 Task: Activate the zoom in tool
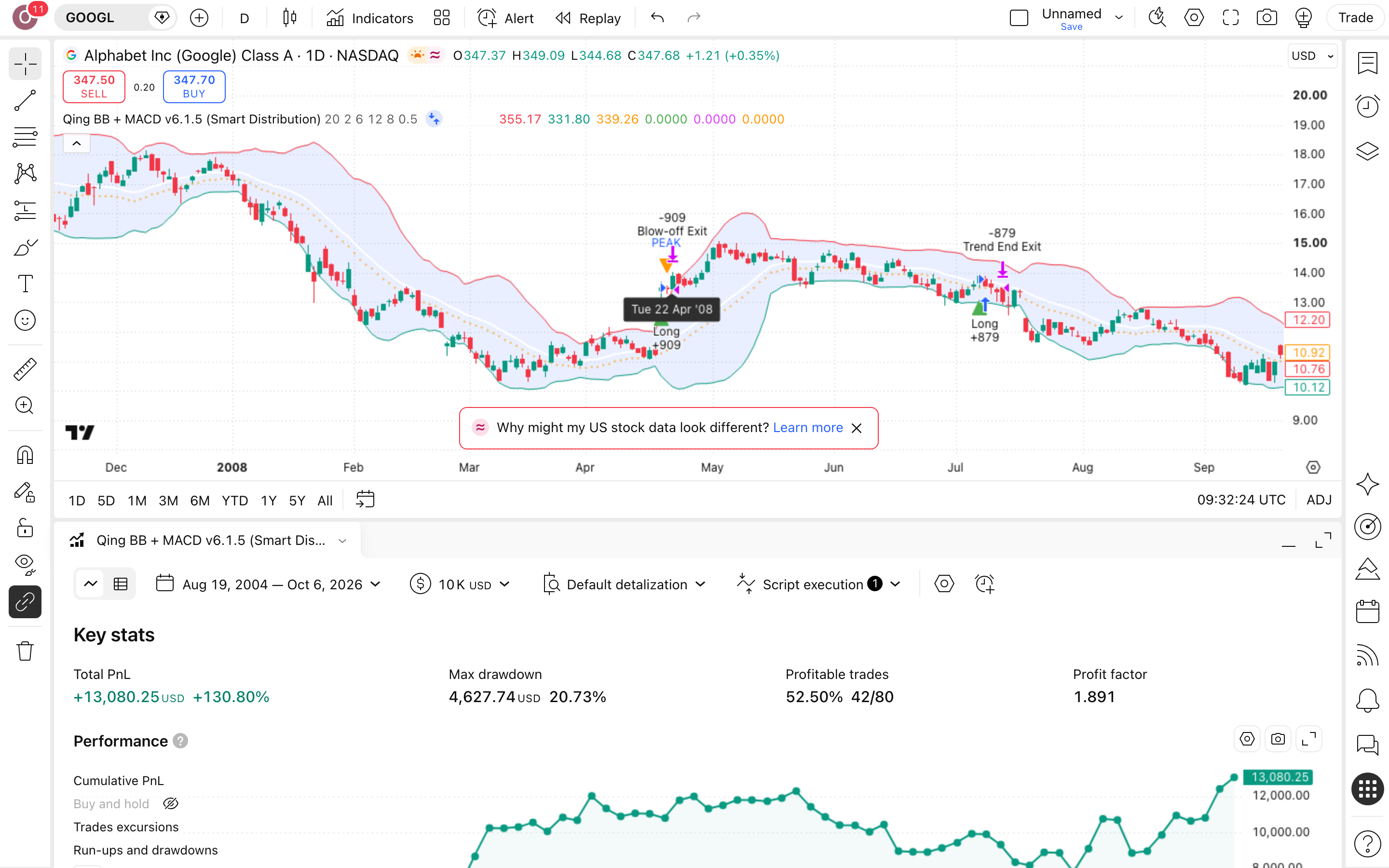click(x=25, y=406)
